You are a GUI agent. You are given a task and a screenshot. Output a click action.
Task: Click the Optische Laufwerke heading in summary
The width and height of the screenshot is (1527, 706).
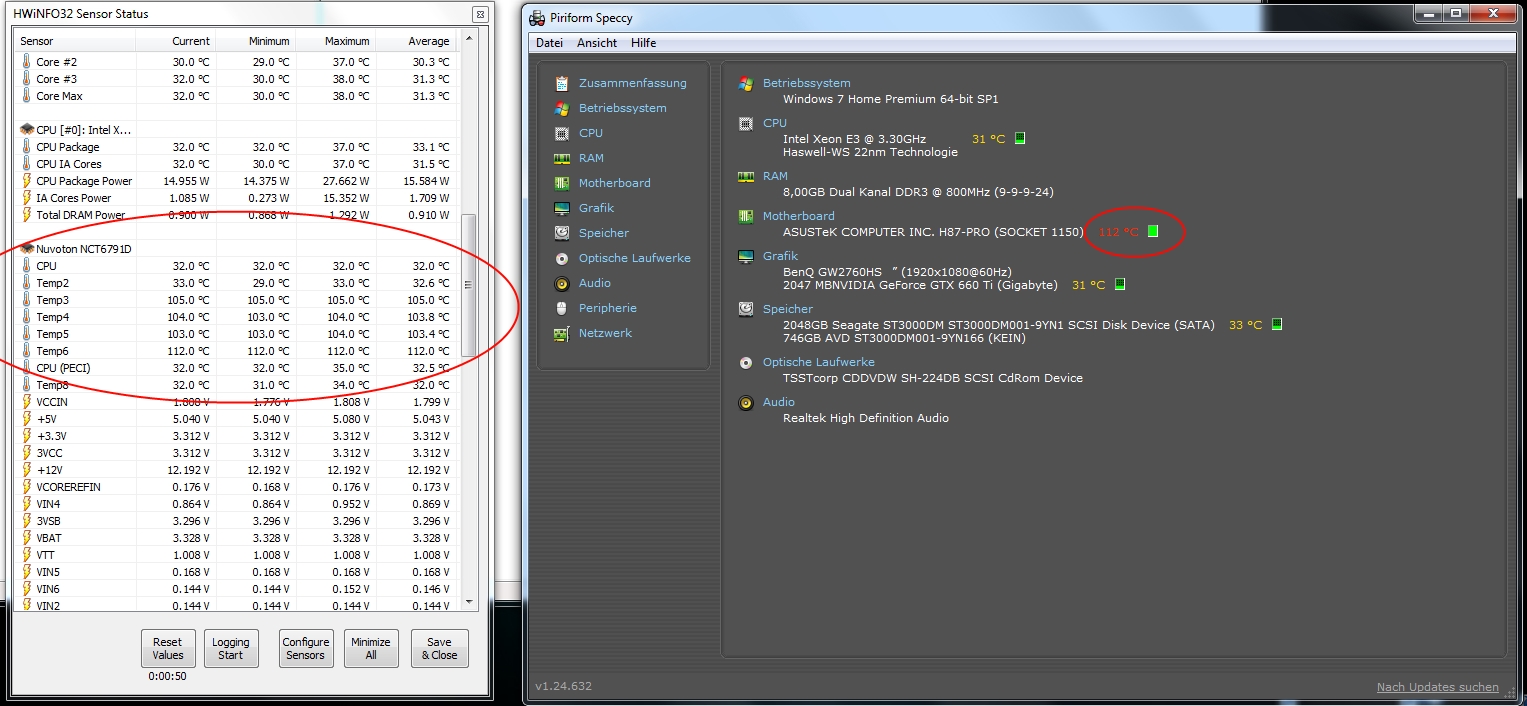[x=818, y=362]
